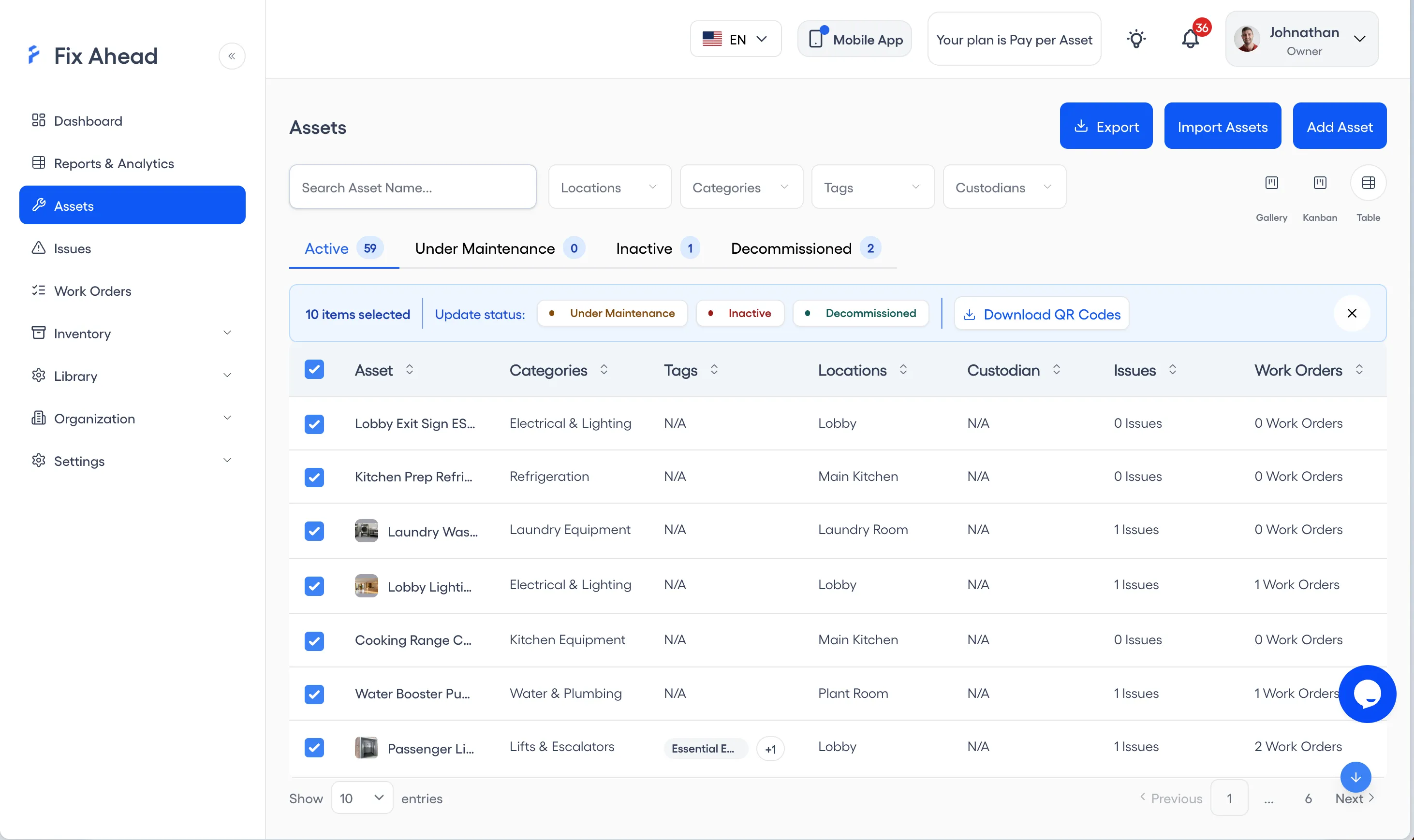Switch to the Decommissioned tab

806,248
